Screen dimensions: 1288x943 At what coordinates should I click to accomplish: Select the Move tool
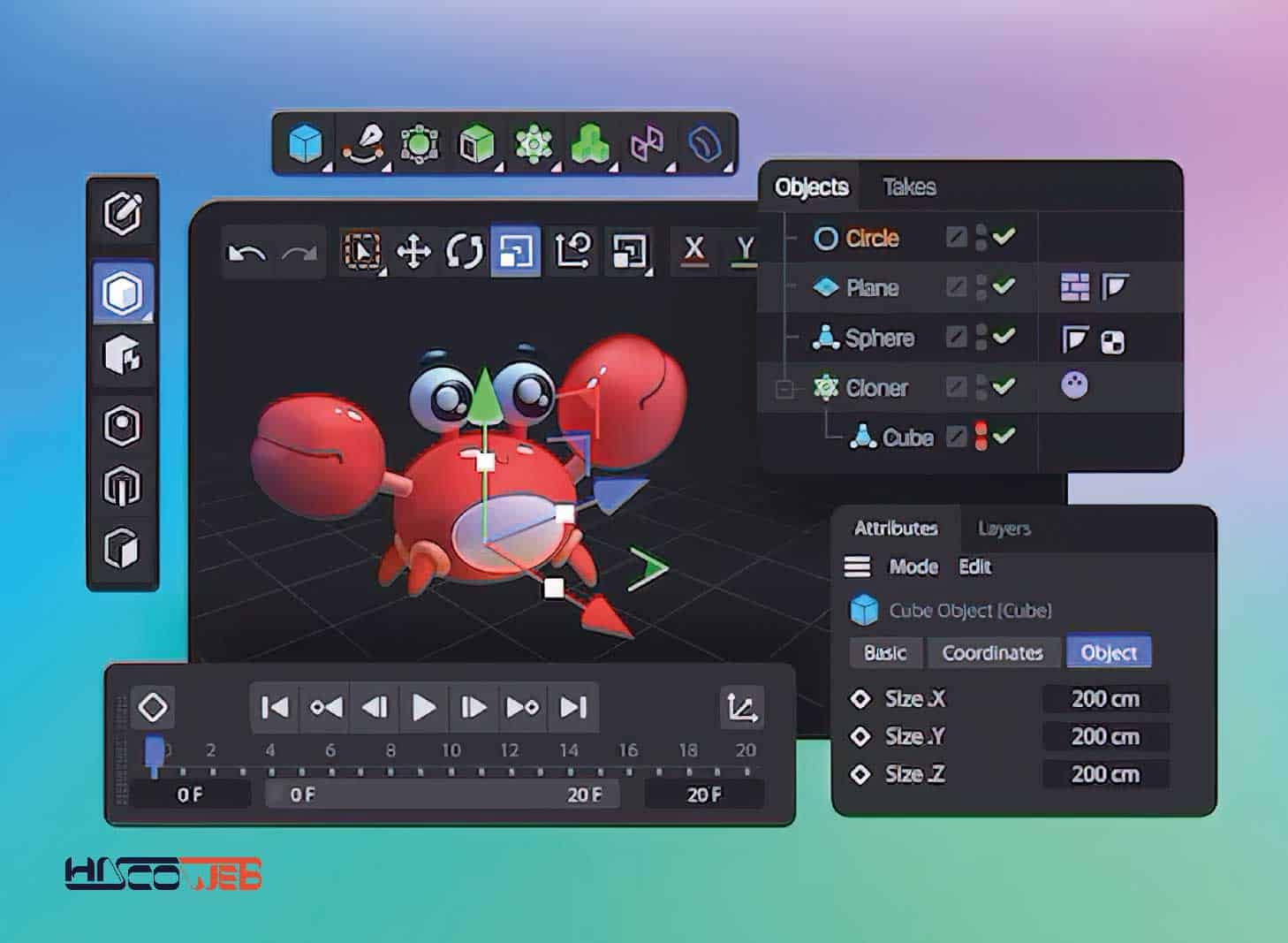[x=413, y=252]
